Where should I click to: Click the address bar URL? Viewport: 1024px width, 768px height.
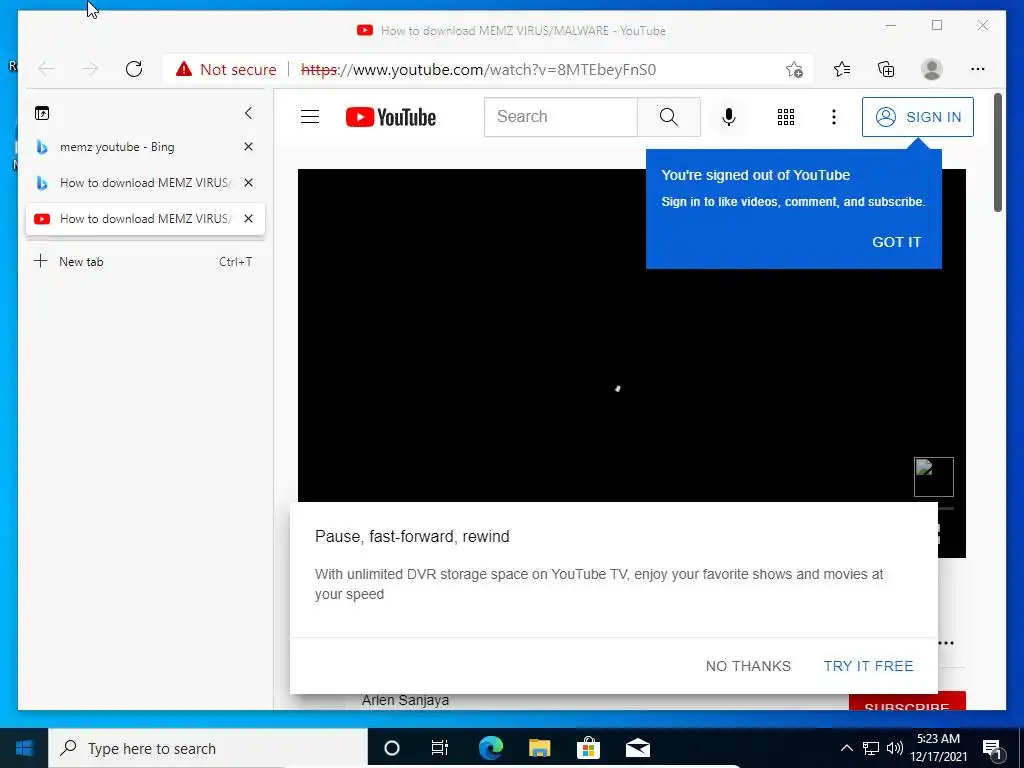478,69
